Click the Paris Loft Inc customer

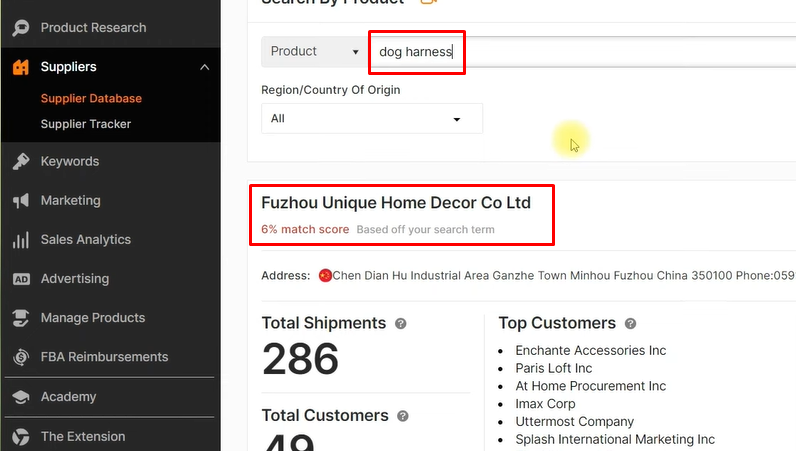554,368
